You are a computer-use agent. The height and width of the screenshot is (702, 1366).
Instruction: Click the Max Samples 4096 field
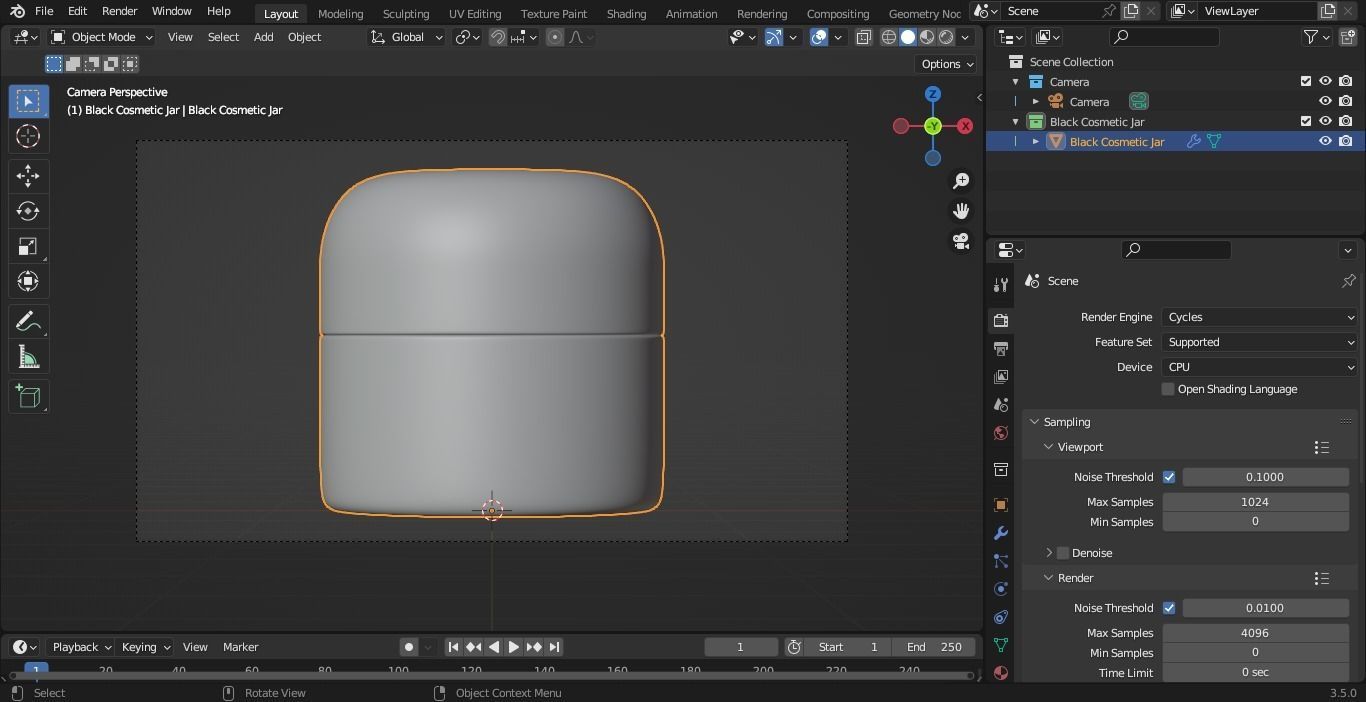[1255, 633]
